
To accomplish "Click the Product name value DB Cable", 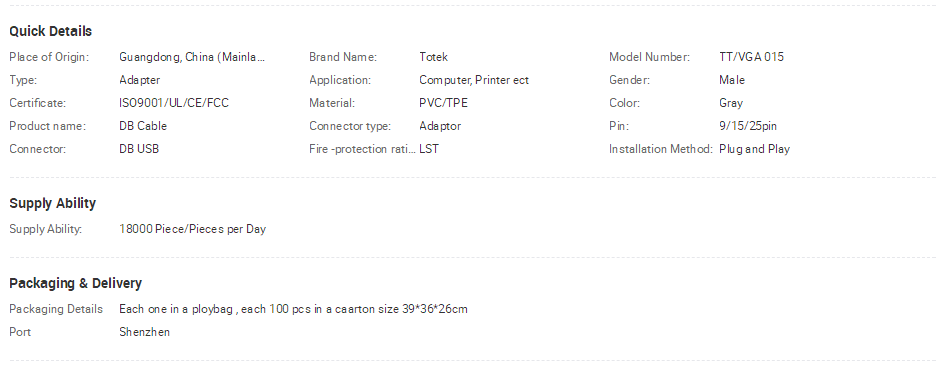I will pyautogui.click(x=143, y=126).
